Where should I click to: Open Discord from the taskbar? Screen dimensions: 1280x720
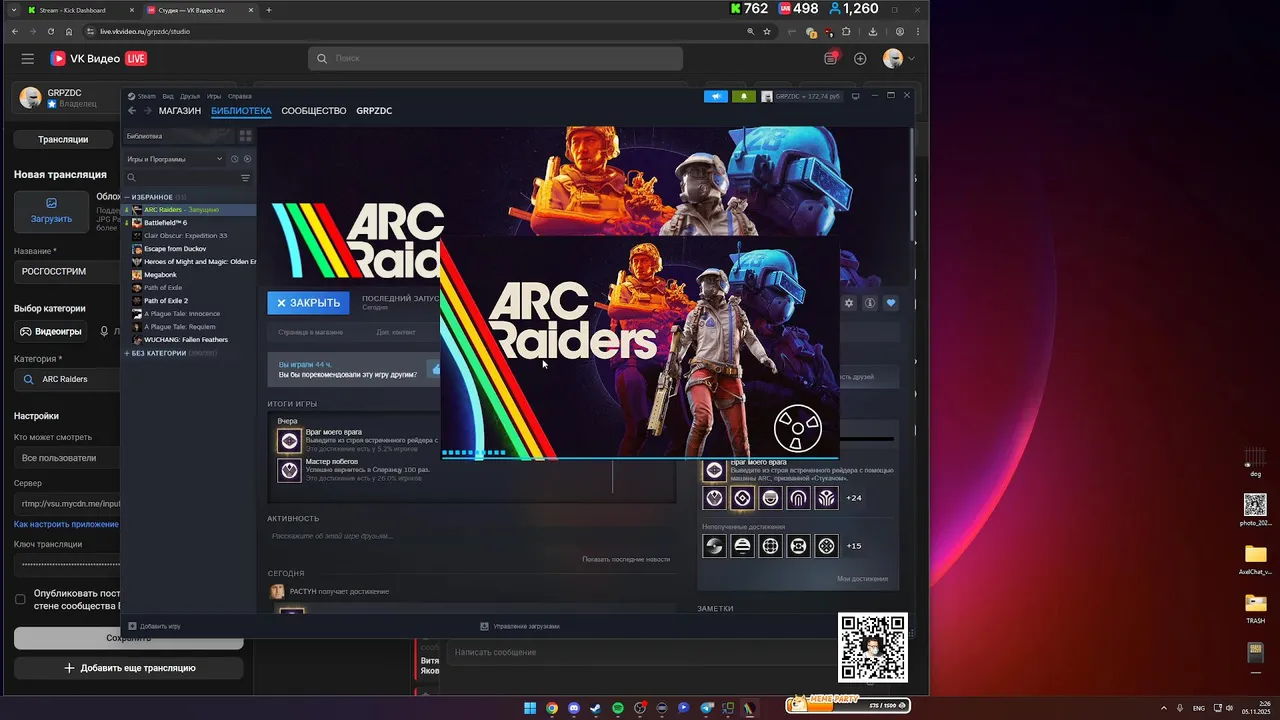tap(574, 708)
